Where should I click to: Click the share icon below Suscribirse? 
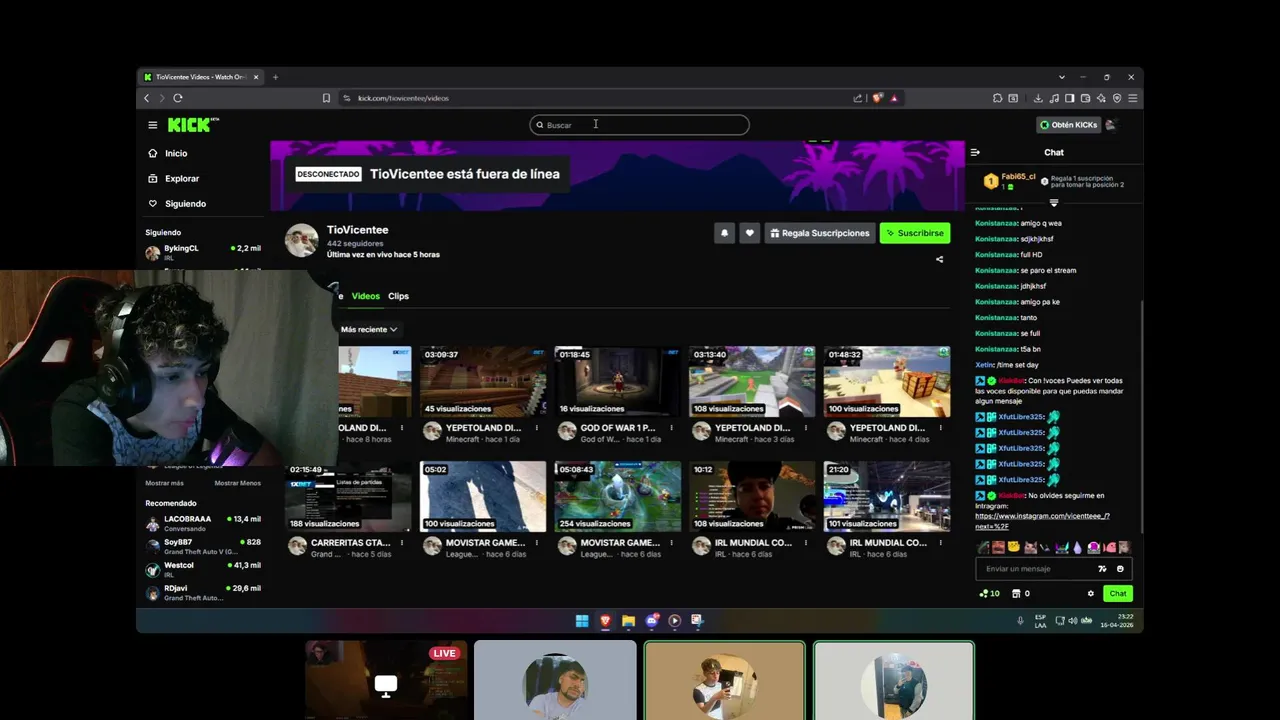(x=939, y=259)
